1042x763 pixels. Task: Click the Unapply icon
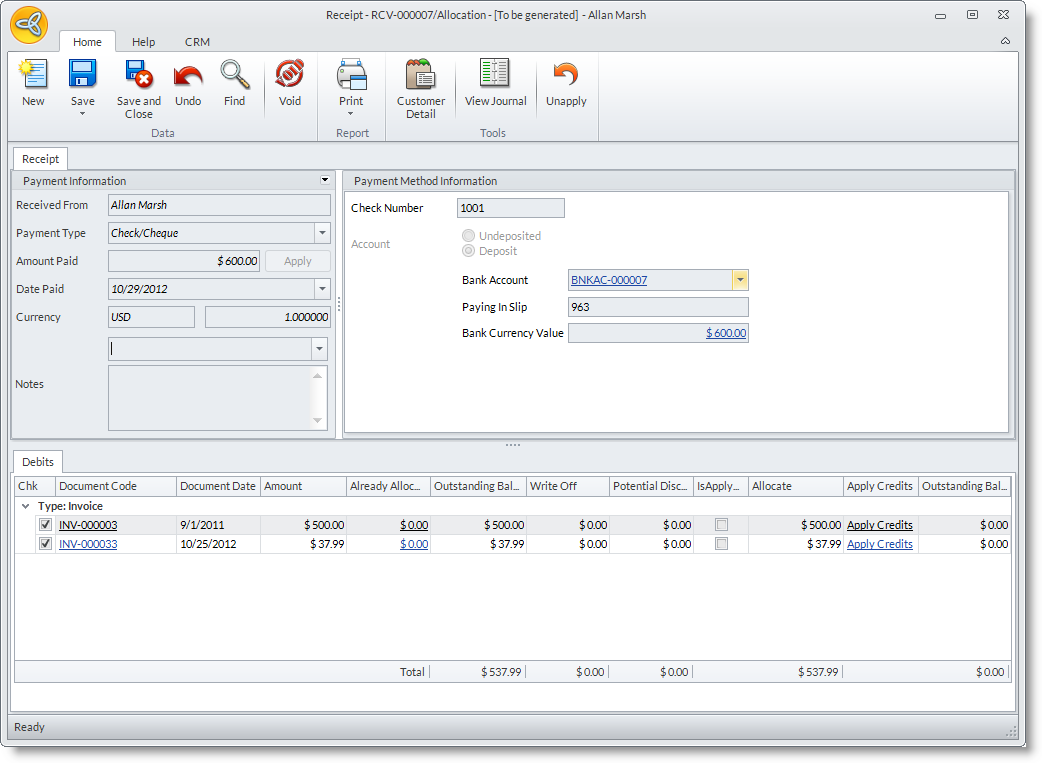pos(566,76)
